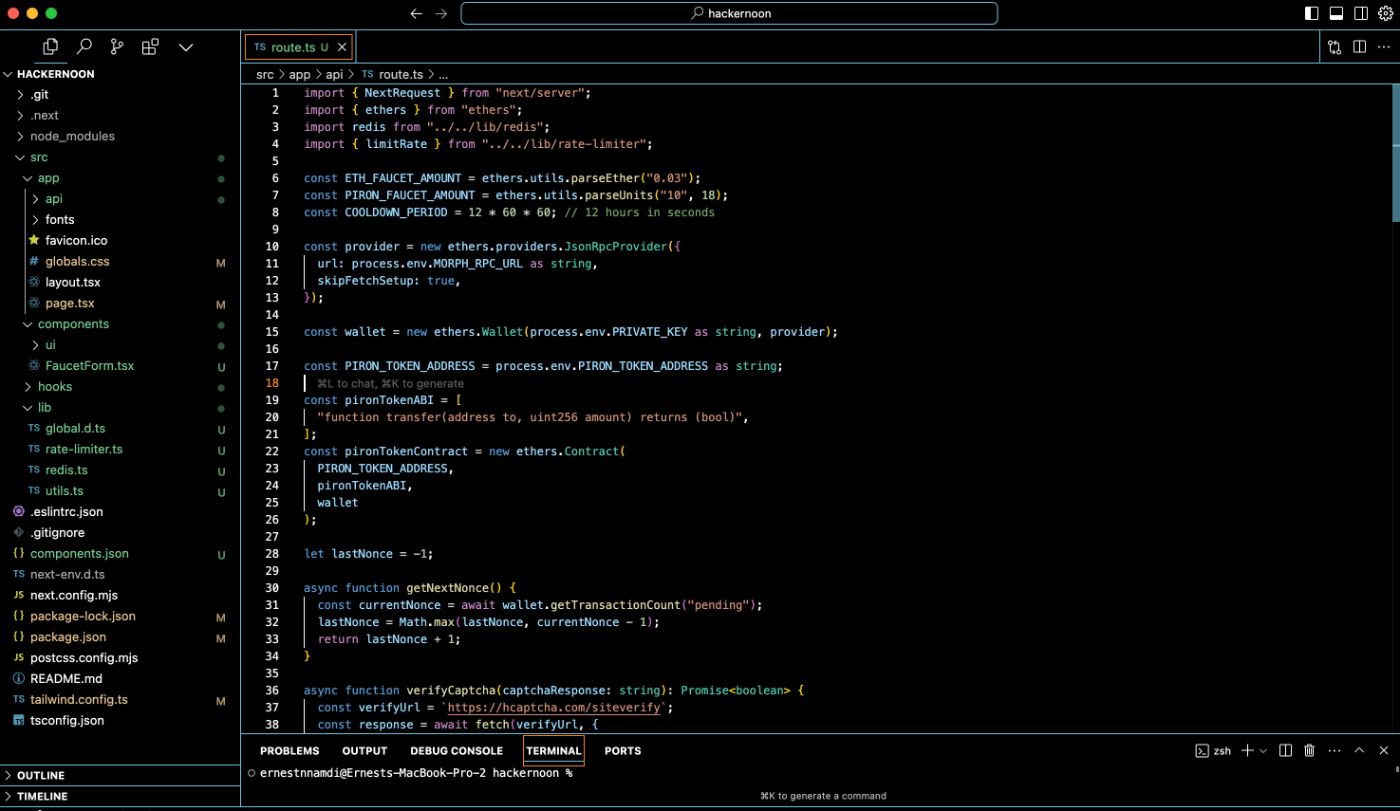
Task: Open editor More Actions ellipsis
Action: point(1383,47)
